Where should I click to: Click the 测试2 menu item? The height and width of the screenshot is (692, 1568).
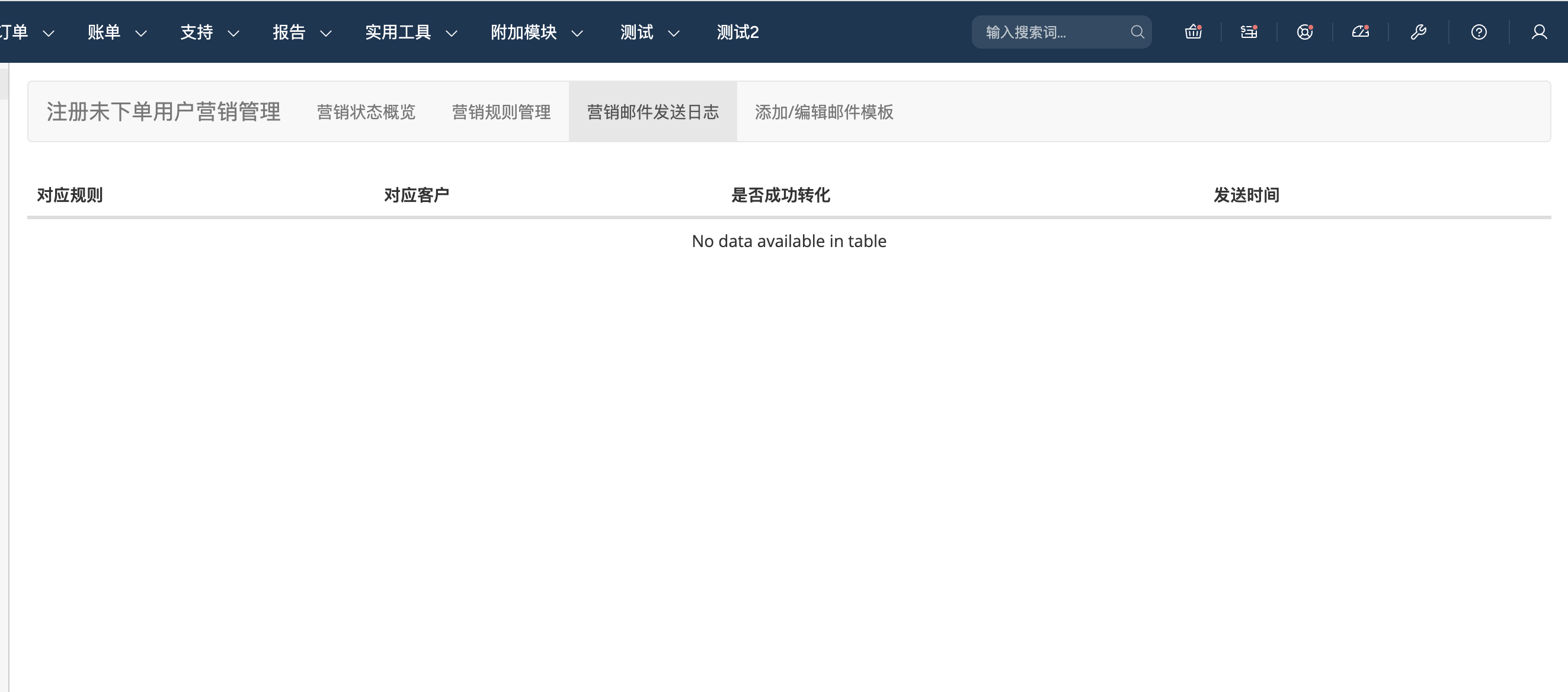coord(737,32)
